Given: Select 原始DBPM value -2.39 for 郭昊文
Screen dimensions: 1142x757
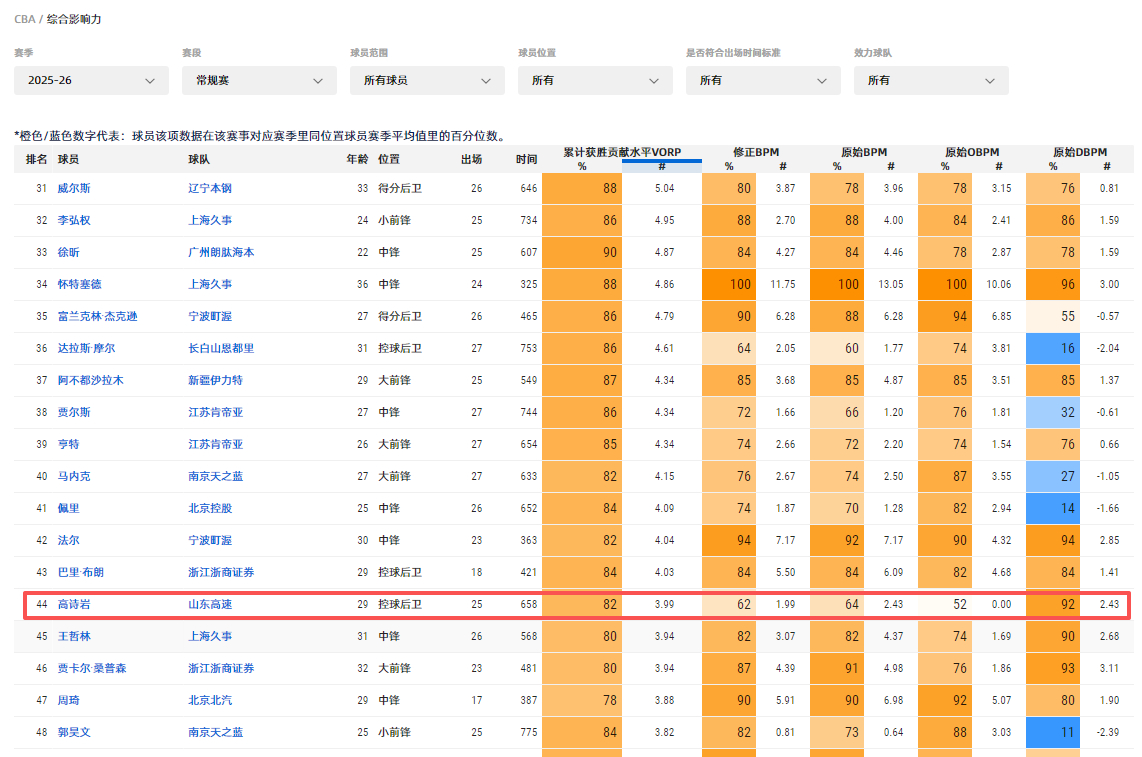Looking at the screenshot, I should [x=1108, y=733].
